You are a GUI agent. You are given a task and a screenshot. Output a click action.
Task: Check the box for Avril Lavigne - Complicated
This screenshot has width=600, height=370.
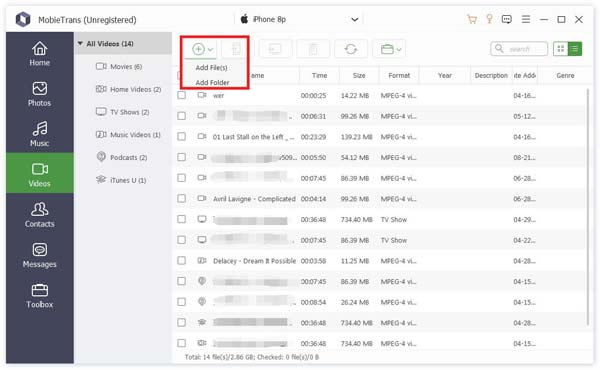click(x=181, y=198)
